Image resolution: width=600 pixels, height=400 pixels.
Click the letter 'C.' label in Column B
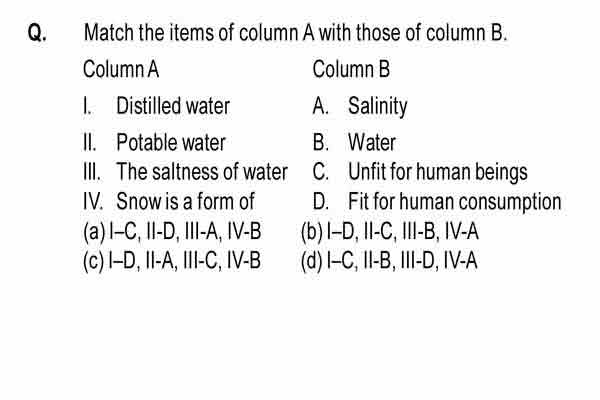click(321, 171)
